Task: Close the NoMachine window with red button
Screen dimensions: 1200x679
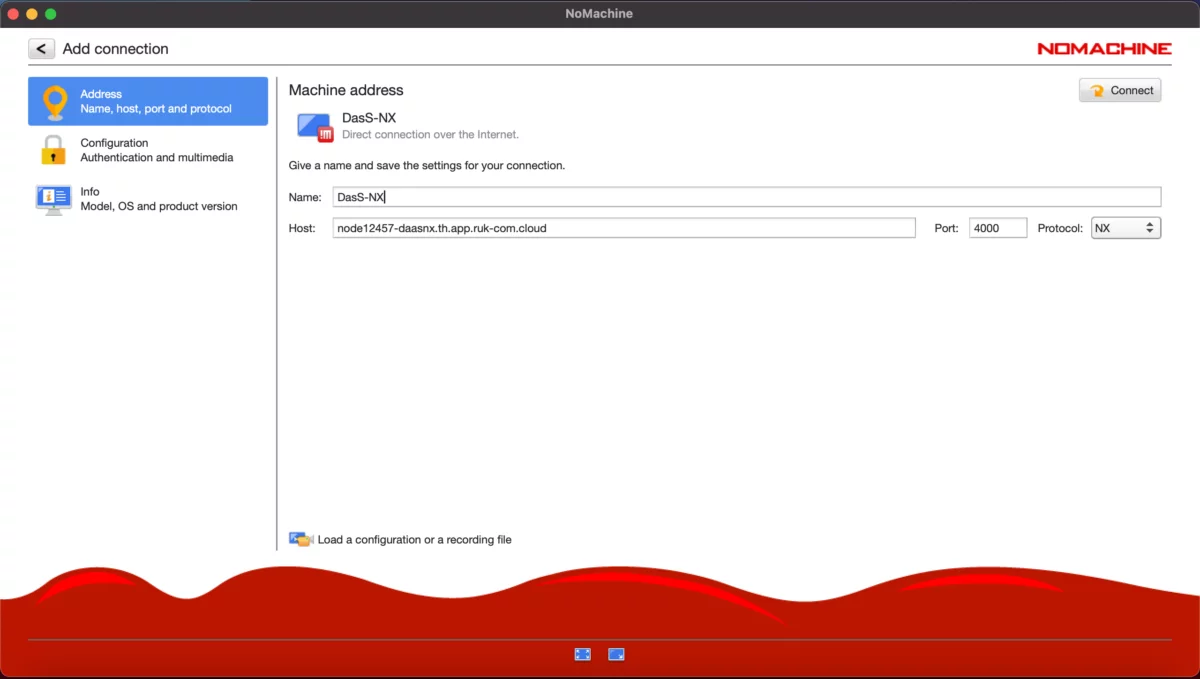Action: (x=13, y=14)
